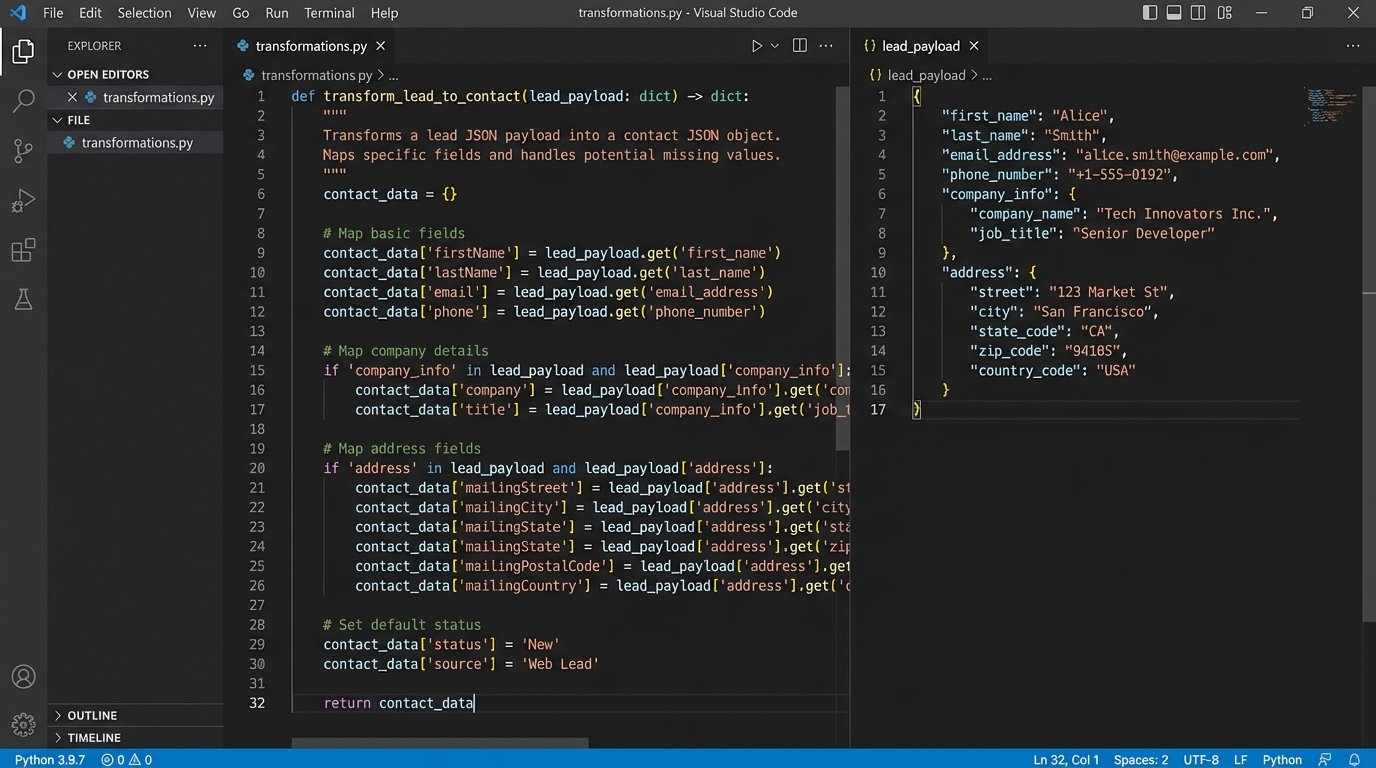Click the Split Editor icon
1376x768 pixels.
(x=797, y=45)
